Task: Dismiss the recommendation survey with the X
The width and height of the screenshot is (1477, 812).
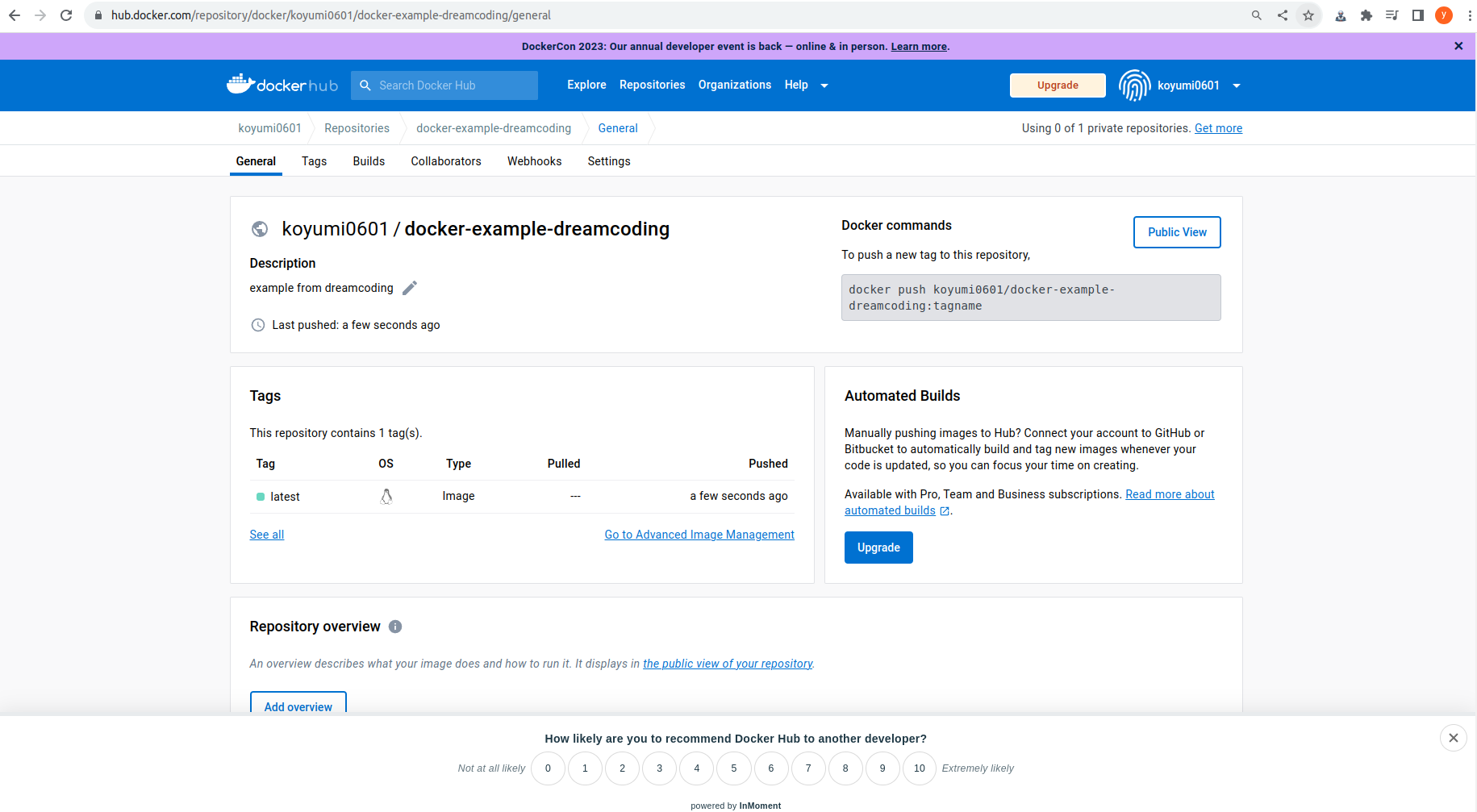Action: pos(1454,738)
